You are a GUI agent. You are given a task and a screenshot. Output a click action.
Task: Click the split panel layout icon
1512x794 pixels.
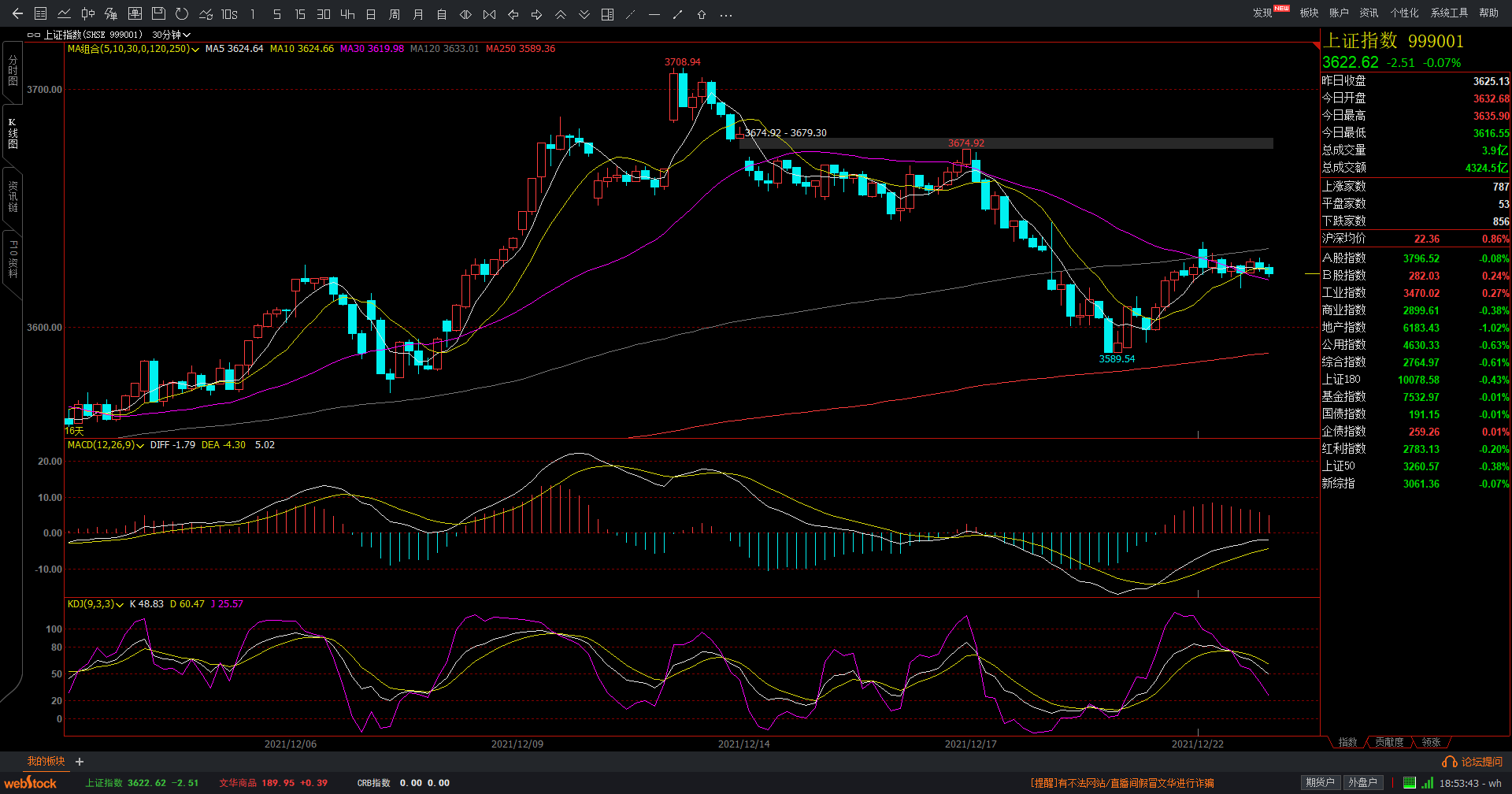[607, 14]
